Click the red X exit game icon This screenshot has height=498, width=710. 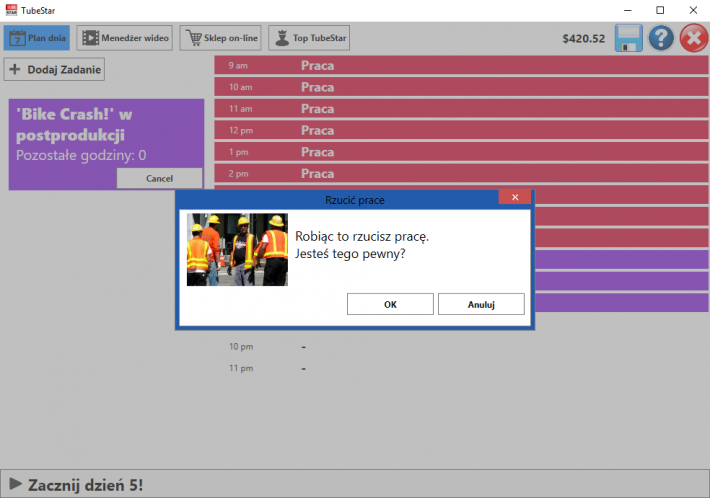(694, 38)
